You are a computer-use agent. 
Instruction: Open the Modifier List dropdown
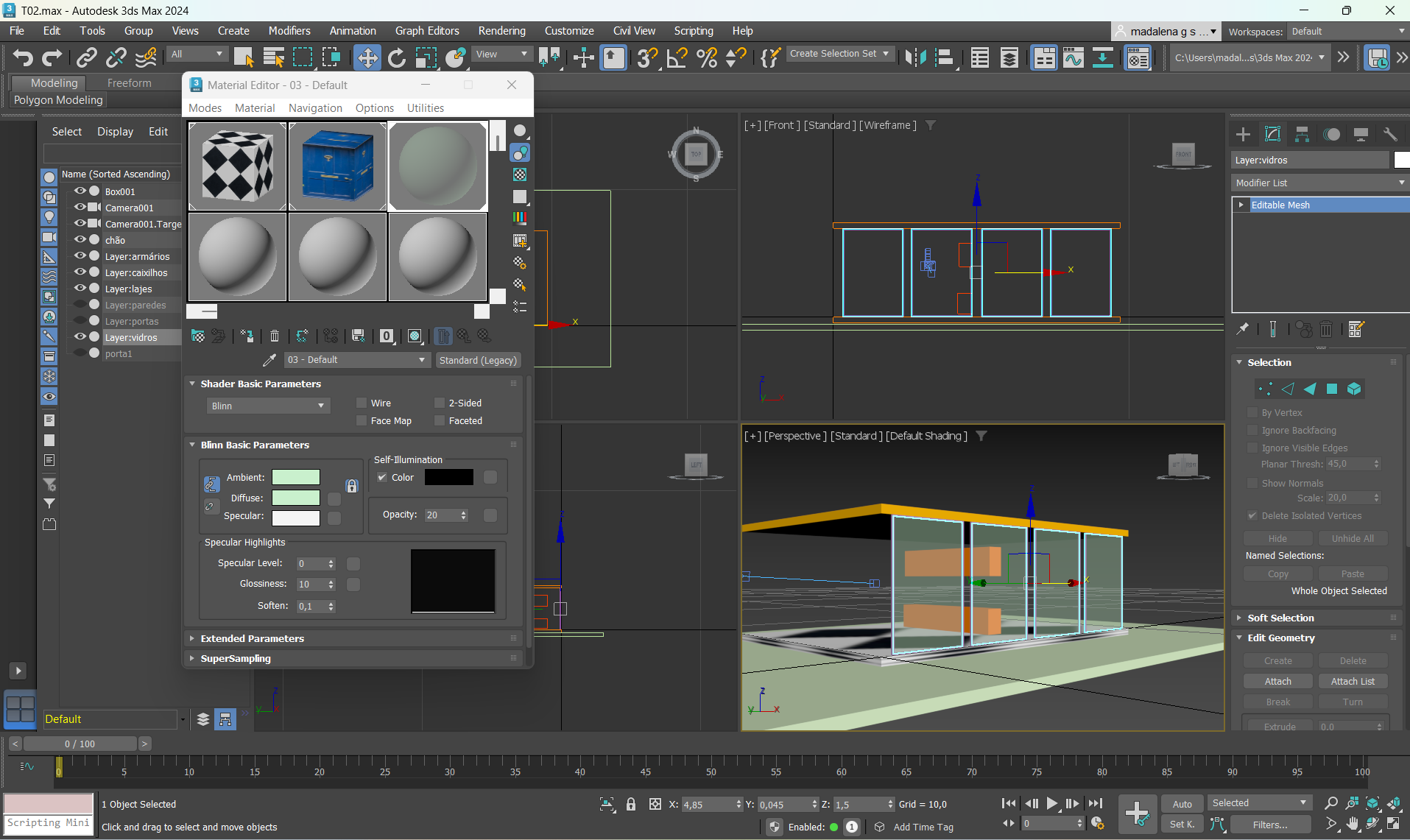tap(1319, 183)
